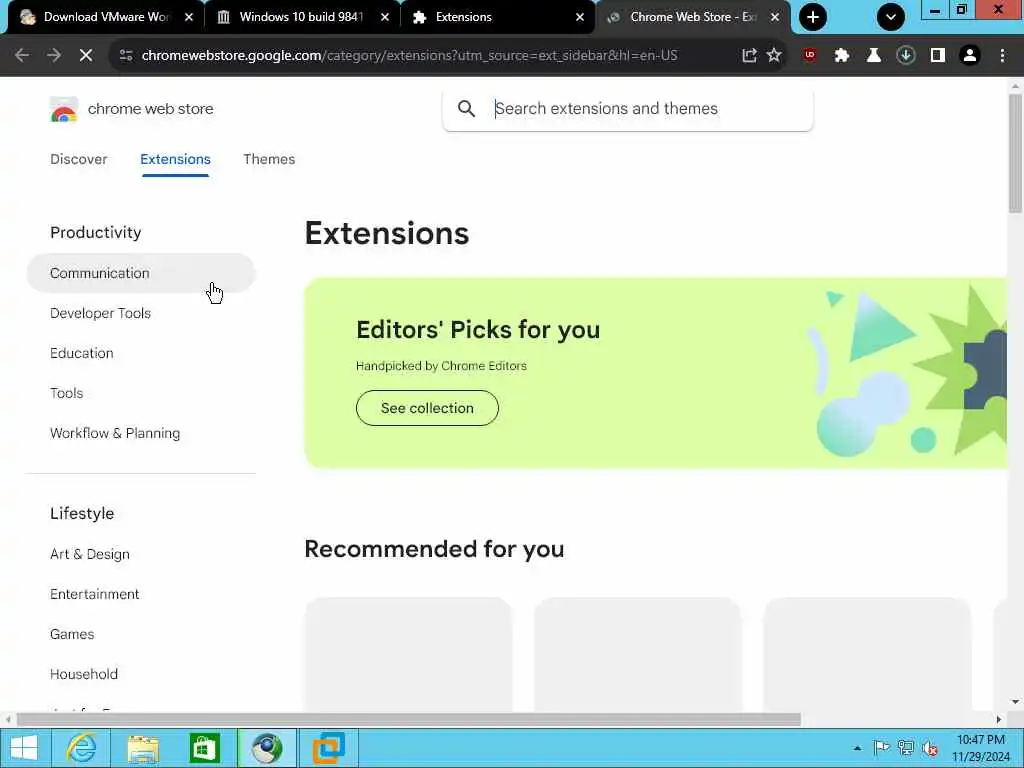The height and width of the screenshot is (768, 1024).
Task: Open the Windows Store taskbar icon
Action: 204,748
